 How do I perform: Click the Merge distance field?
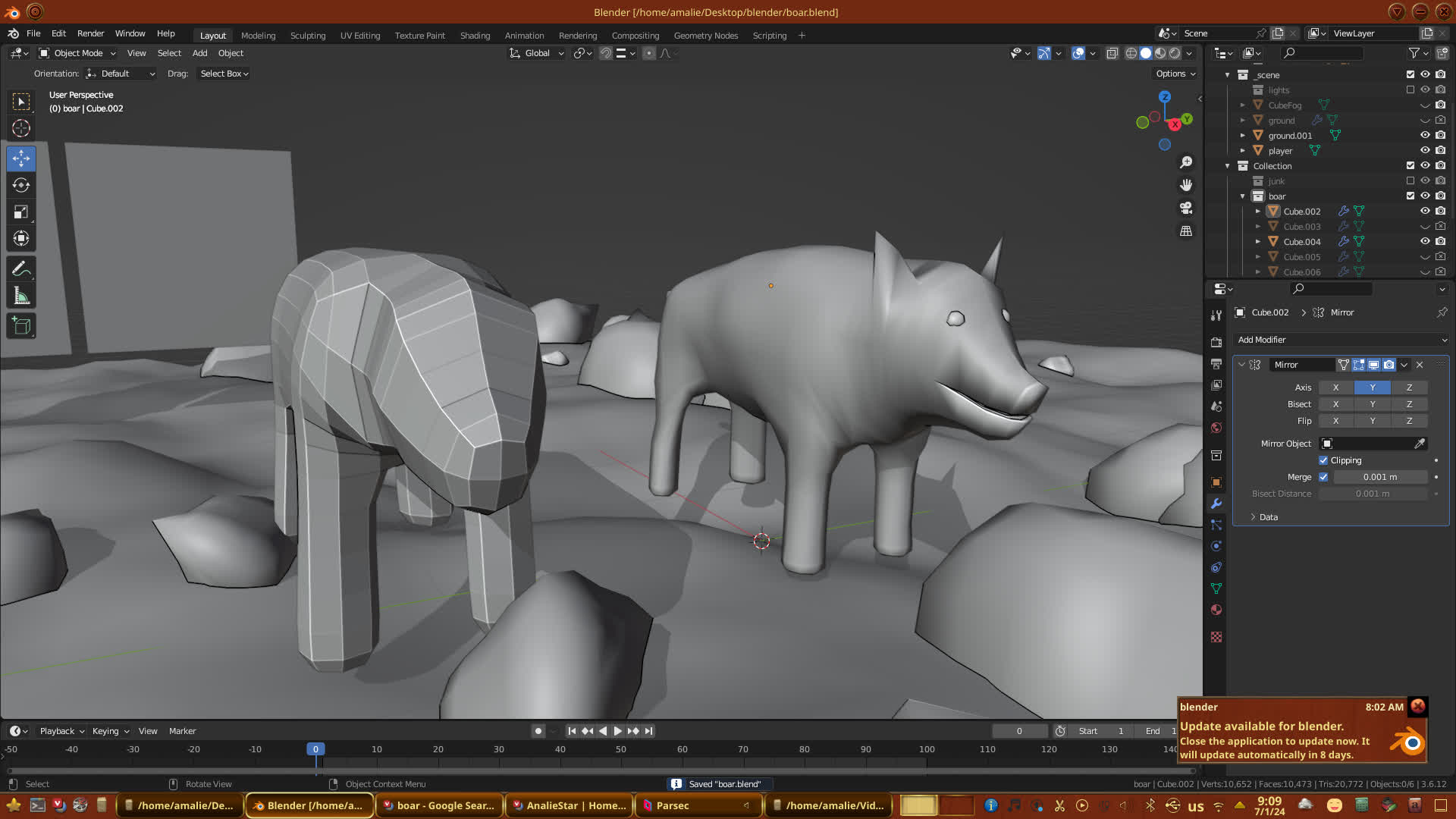[x=1379, y=477]
